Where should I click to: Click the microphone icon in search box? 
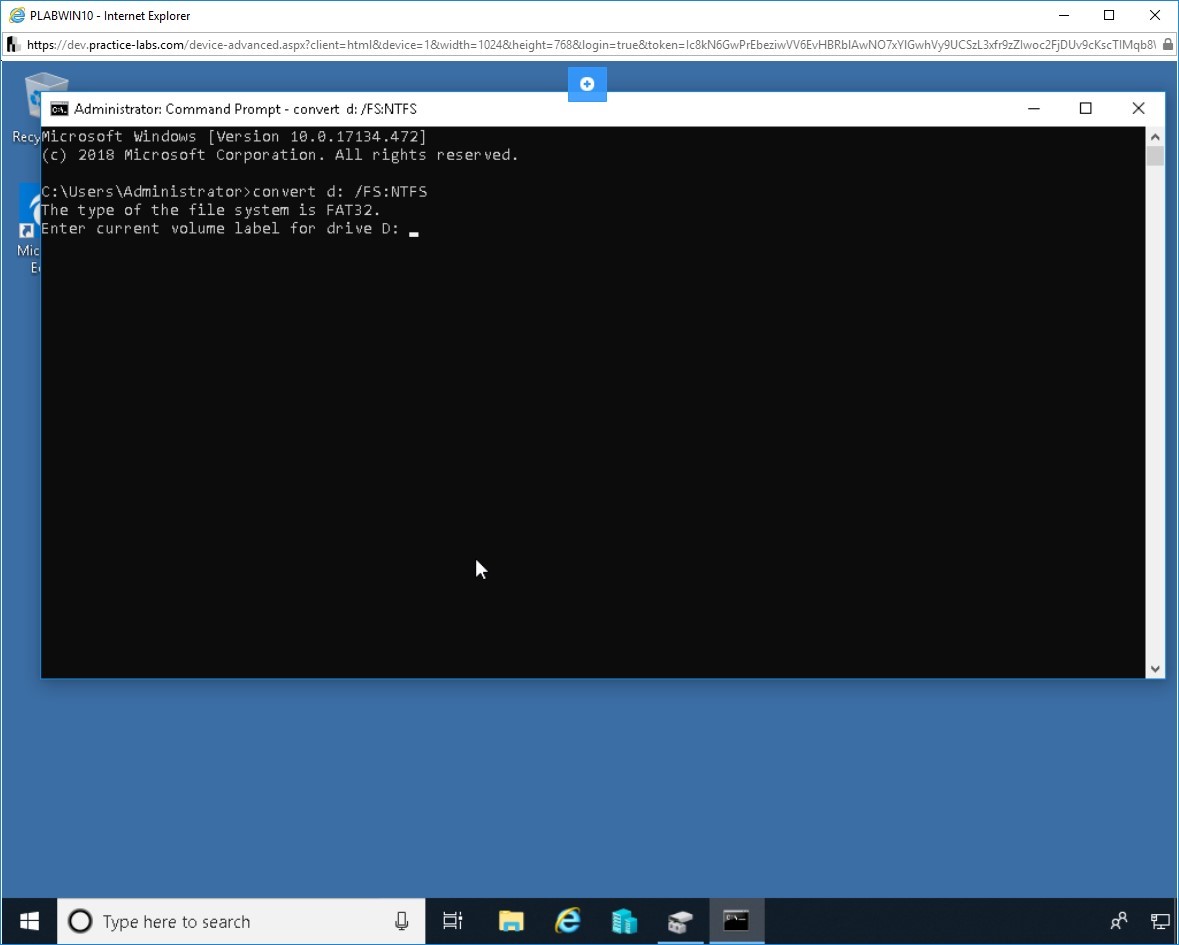(402, 921)
